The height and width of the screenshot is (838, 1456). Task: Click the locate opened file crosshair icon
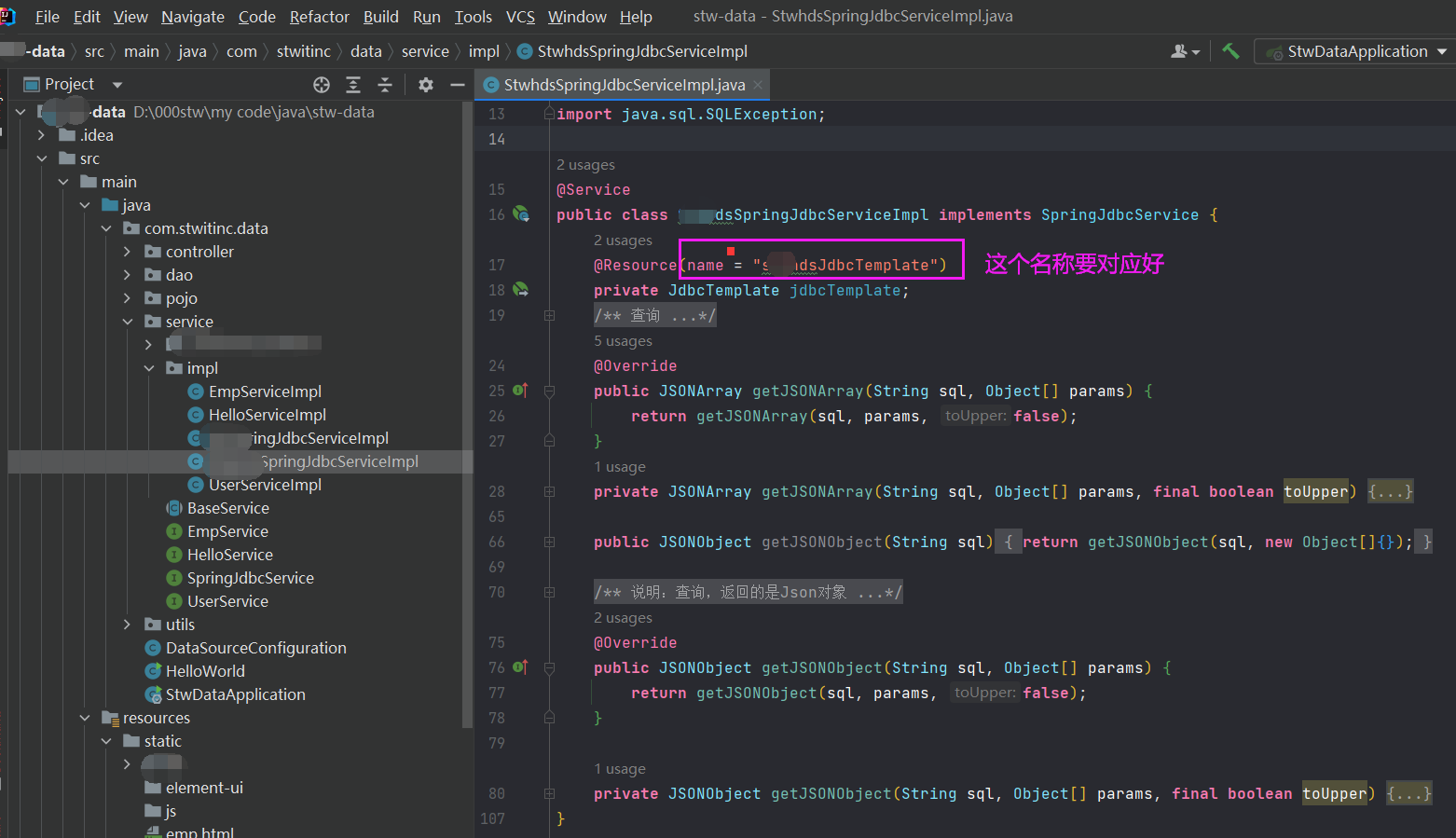pos(322,85)
